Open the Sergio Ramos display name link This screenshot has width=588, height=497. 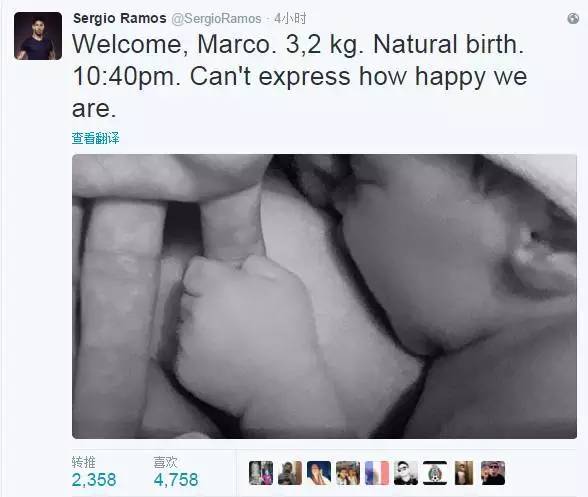pos(120,18)
